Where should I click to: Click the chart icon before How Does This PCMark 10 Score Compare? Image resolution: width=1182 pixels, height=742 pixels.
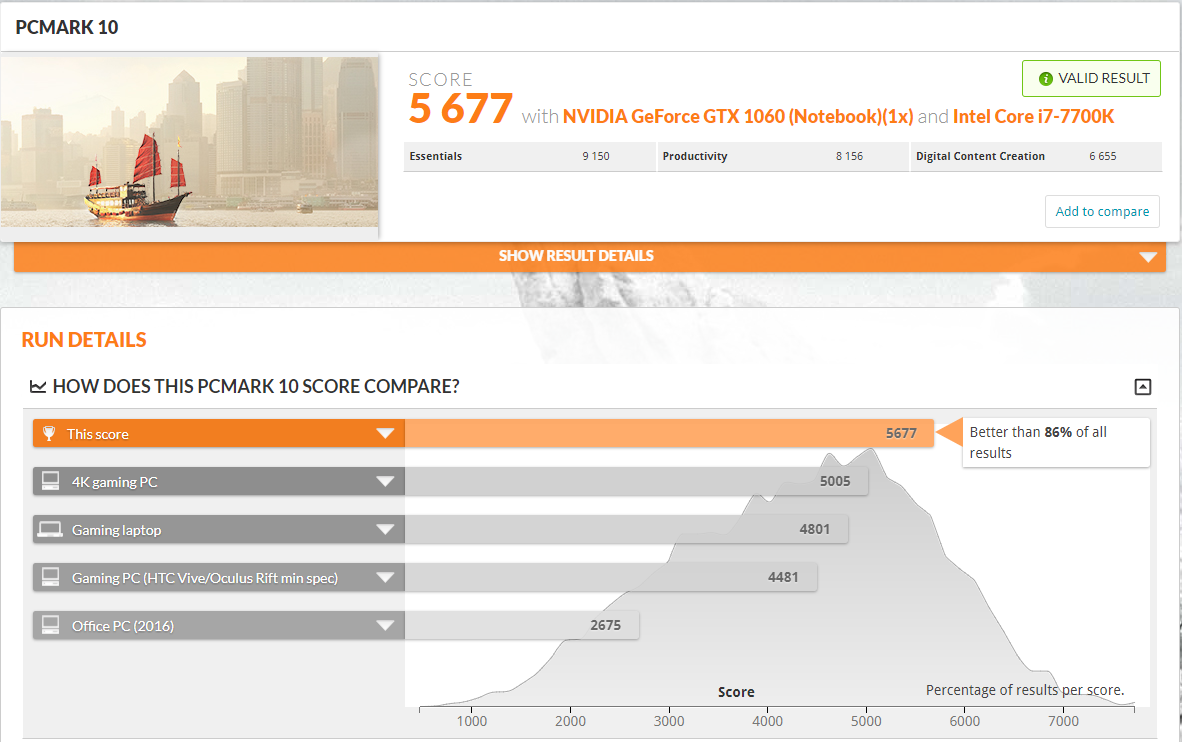(x=38, y=386)
